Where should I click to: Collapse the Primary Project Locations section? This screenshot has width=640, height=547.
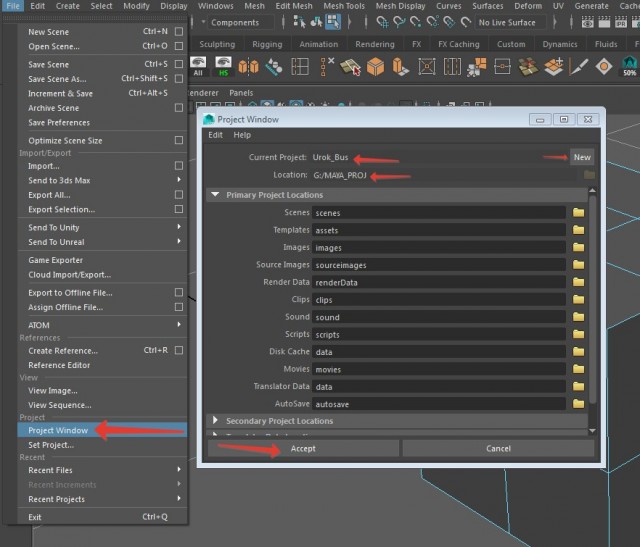point(215,195)
